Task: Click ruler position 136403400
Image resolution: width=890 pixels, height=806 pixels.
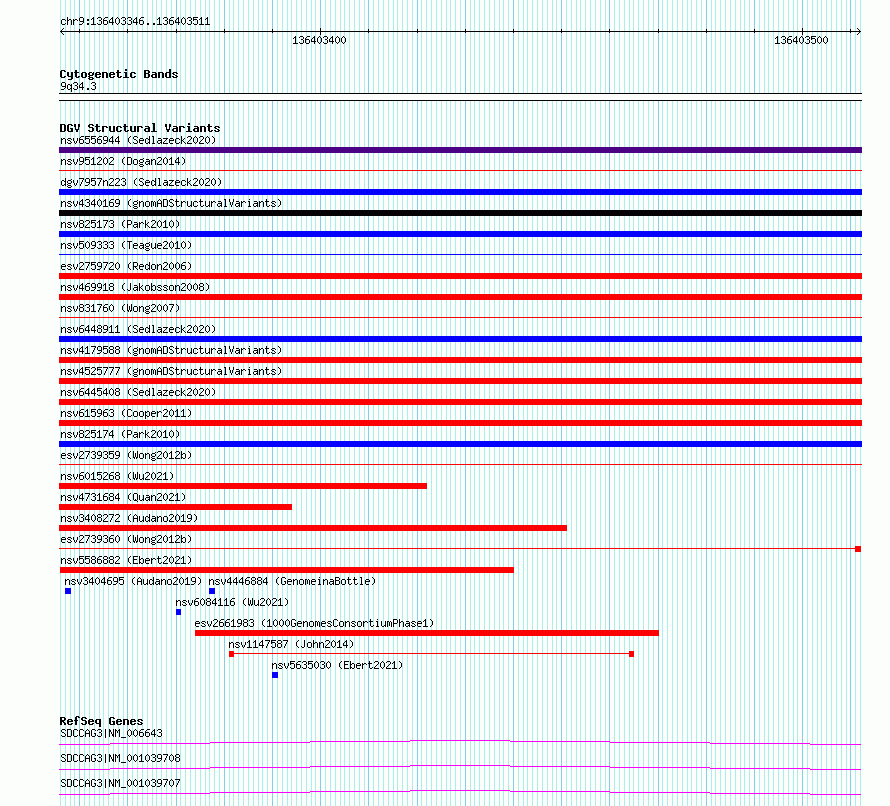Action: pos(319,40)
